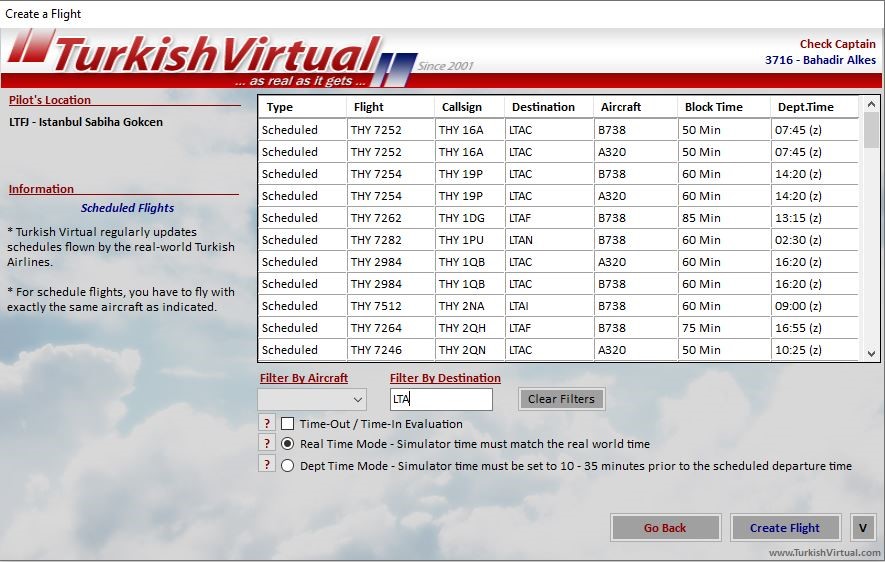Select the THY 7264 flight row
This screenshot has width=885, height=562.
coord(559,328)
